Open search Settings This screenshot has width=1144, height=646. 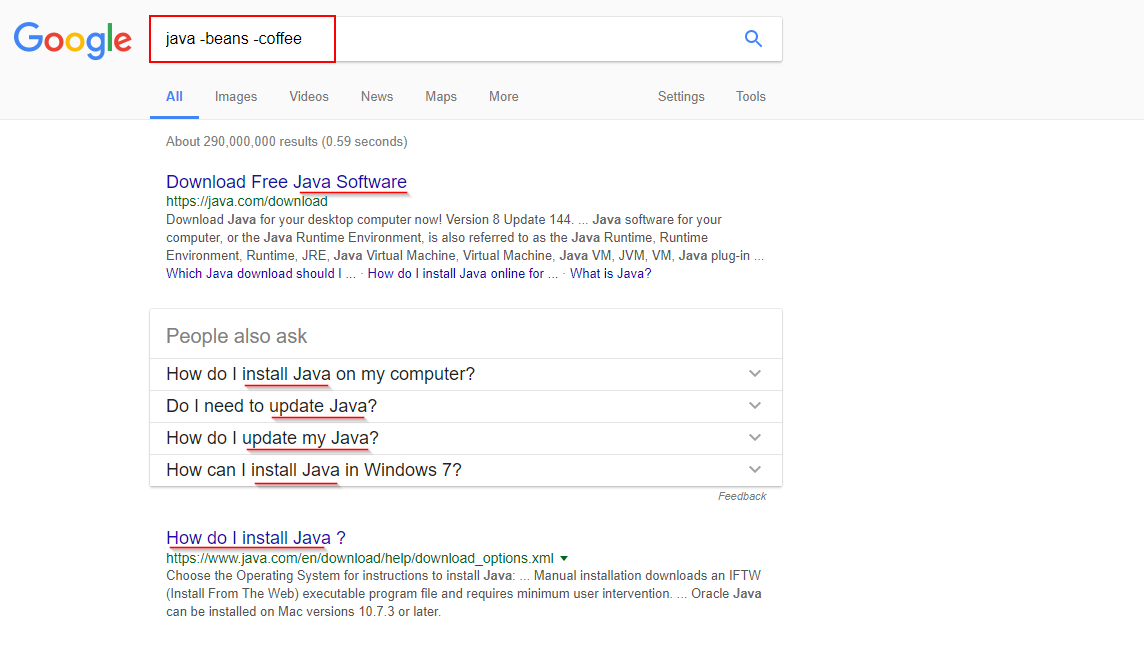coord(681,96)
